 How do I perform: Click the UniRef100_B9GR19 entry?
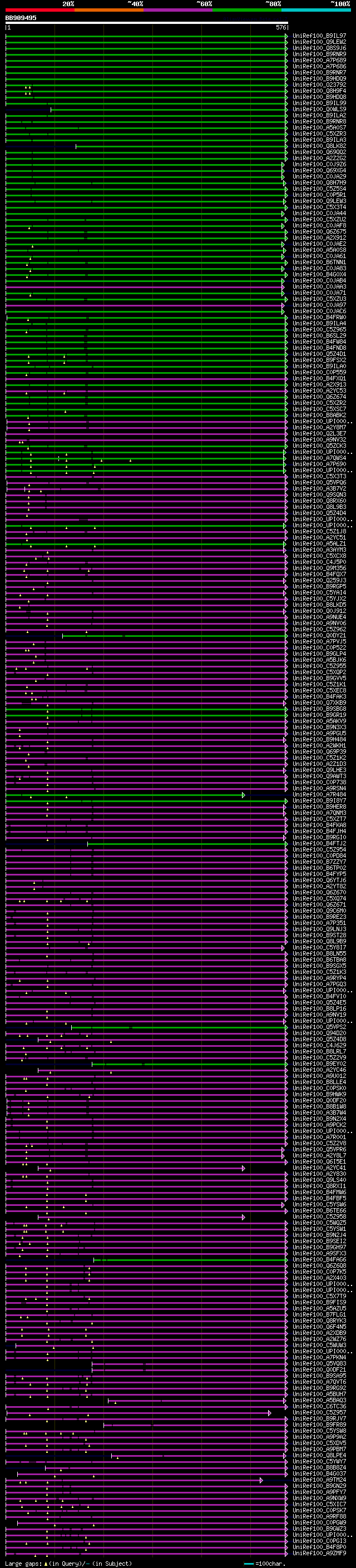(319, 715)
